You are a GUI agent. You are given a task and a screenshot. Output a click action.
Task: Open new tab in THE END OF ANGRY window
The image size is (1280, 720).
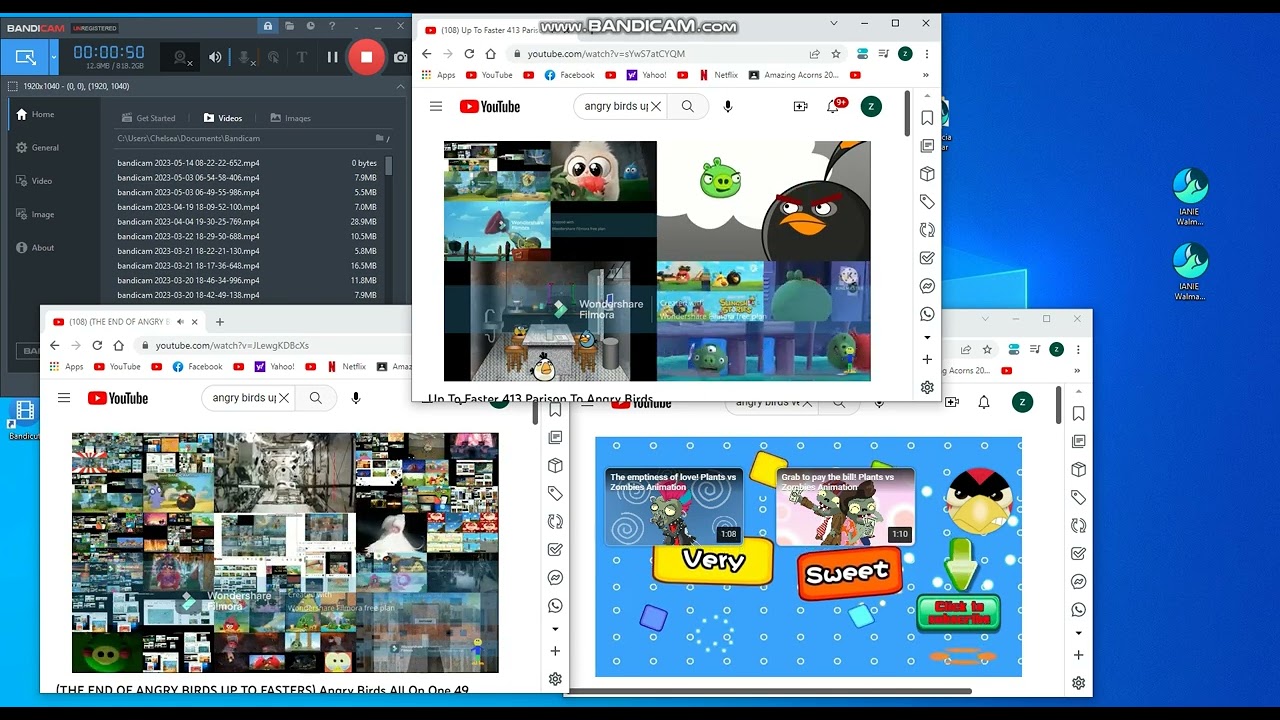pos(220,322)
